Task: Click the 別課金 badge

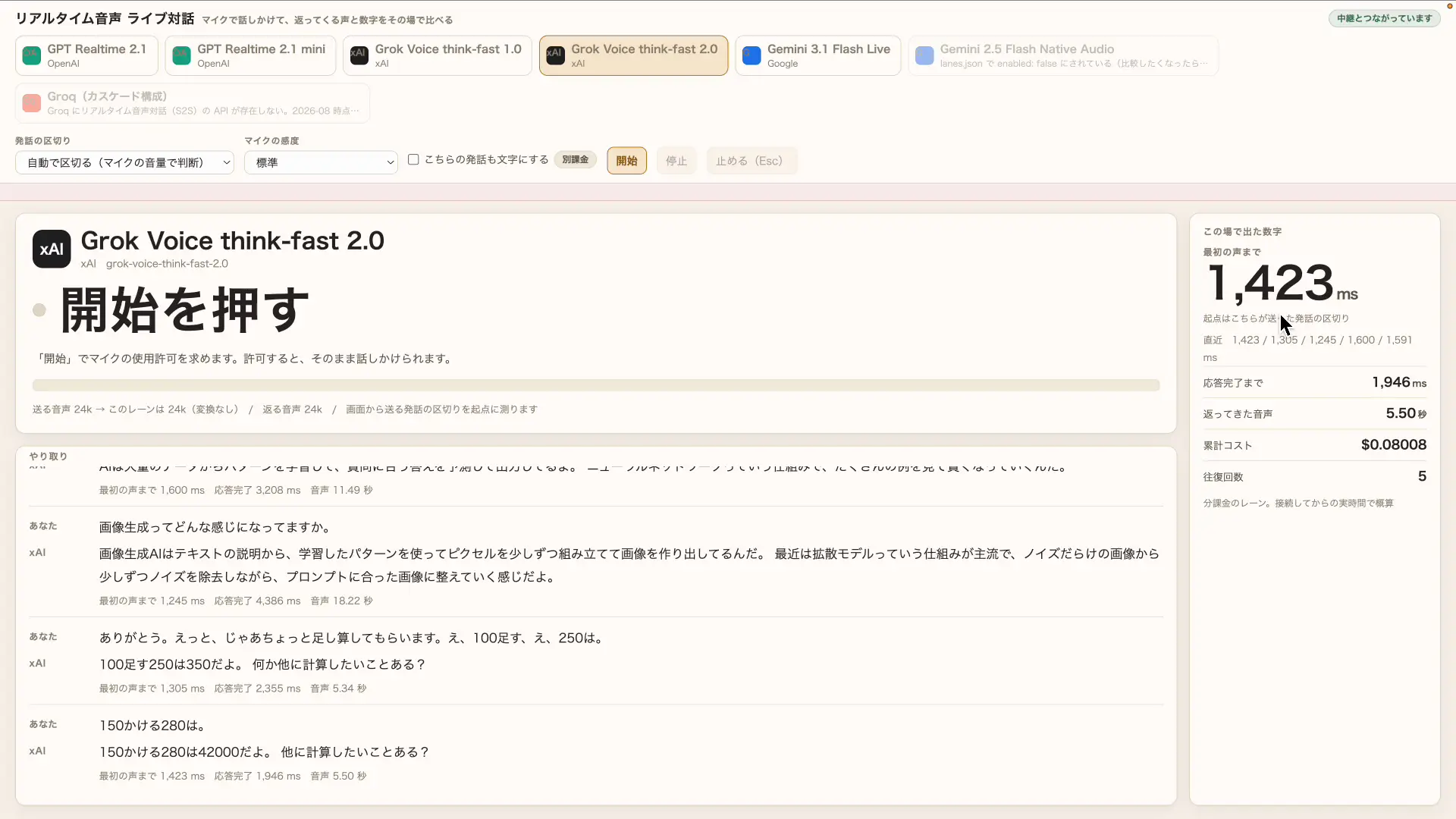Action: 575,159
